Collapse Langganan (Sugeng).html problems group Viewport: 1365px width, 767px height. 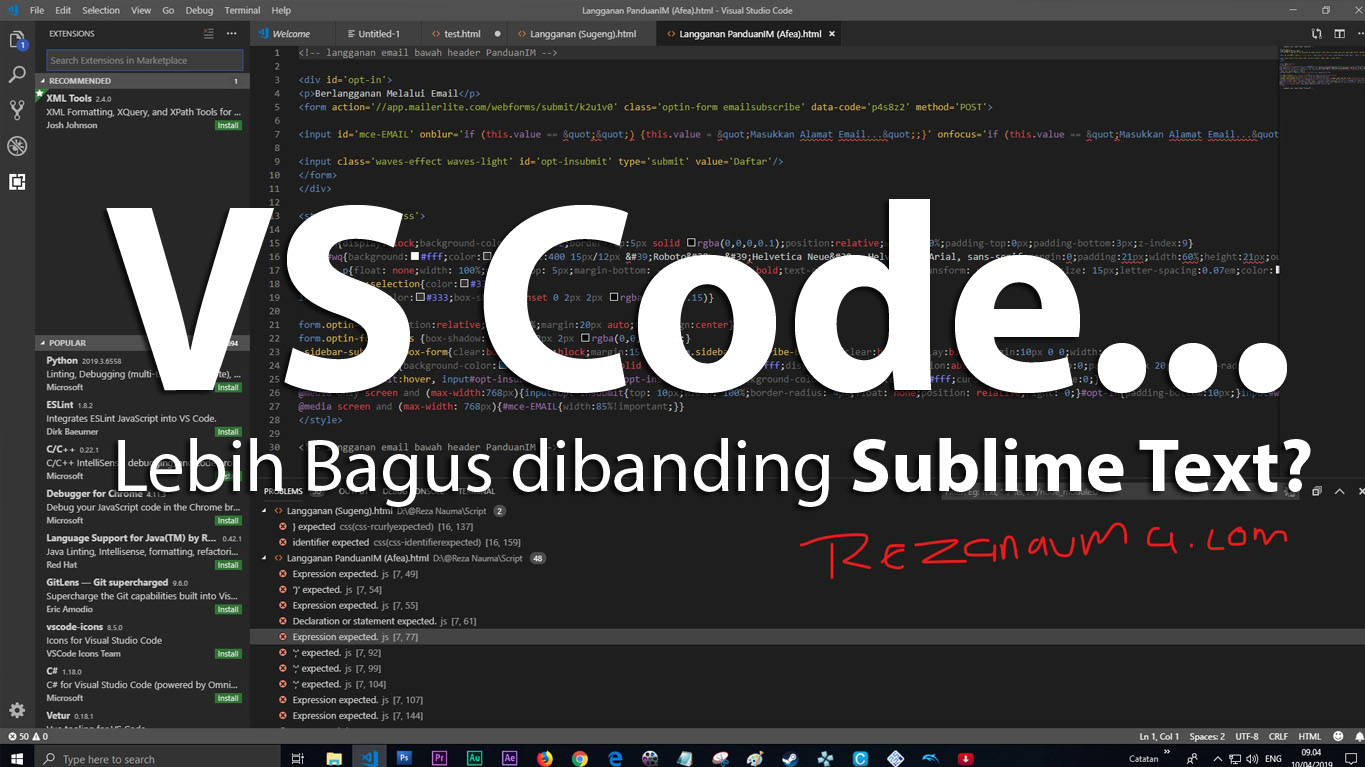pyautogui.click(x=265, y=510)
